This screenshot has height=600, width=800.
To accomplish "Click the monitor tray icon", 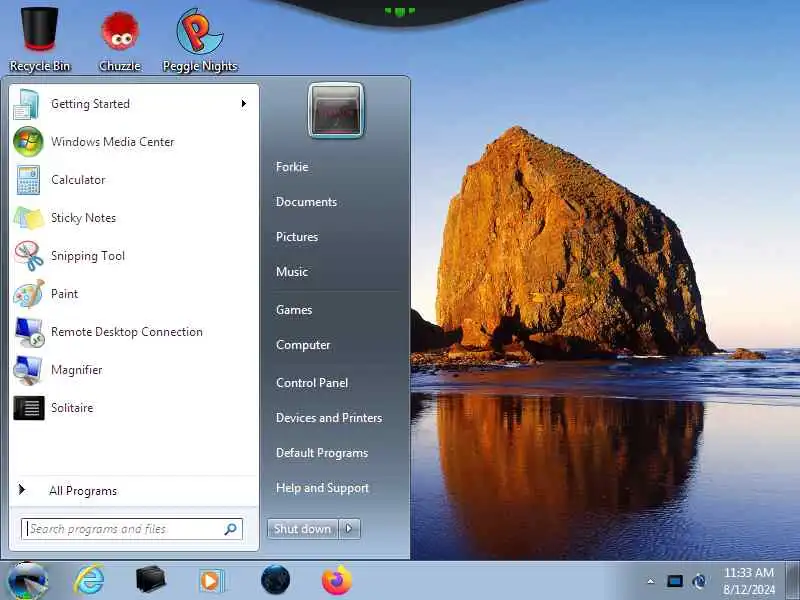I will click(675, 581).
